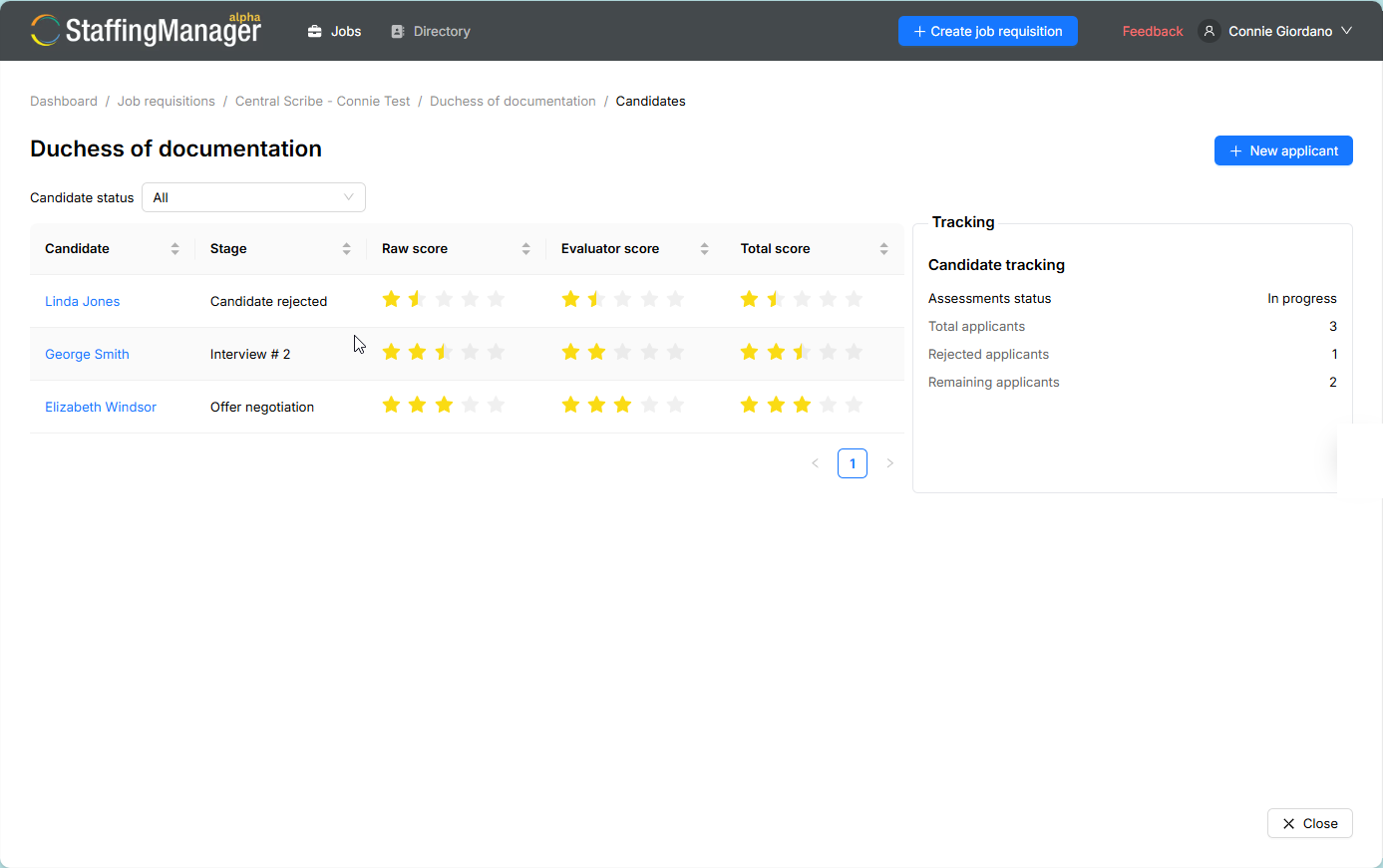Screen dimensions: 1383x868
Task: Open the Jobs menu
Action: pyautogui.click(x=334, y=31)
